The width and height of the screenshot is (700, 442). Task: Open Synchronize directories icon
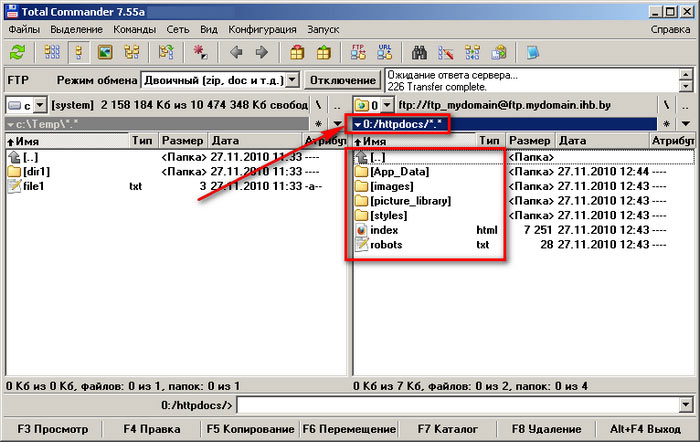click(472, 53)
